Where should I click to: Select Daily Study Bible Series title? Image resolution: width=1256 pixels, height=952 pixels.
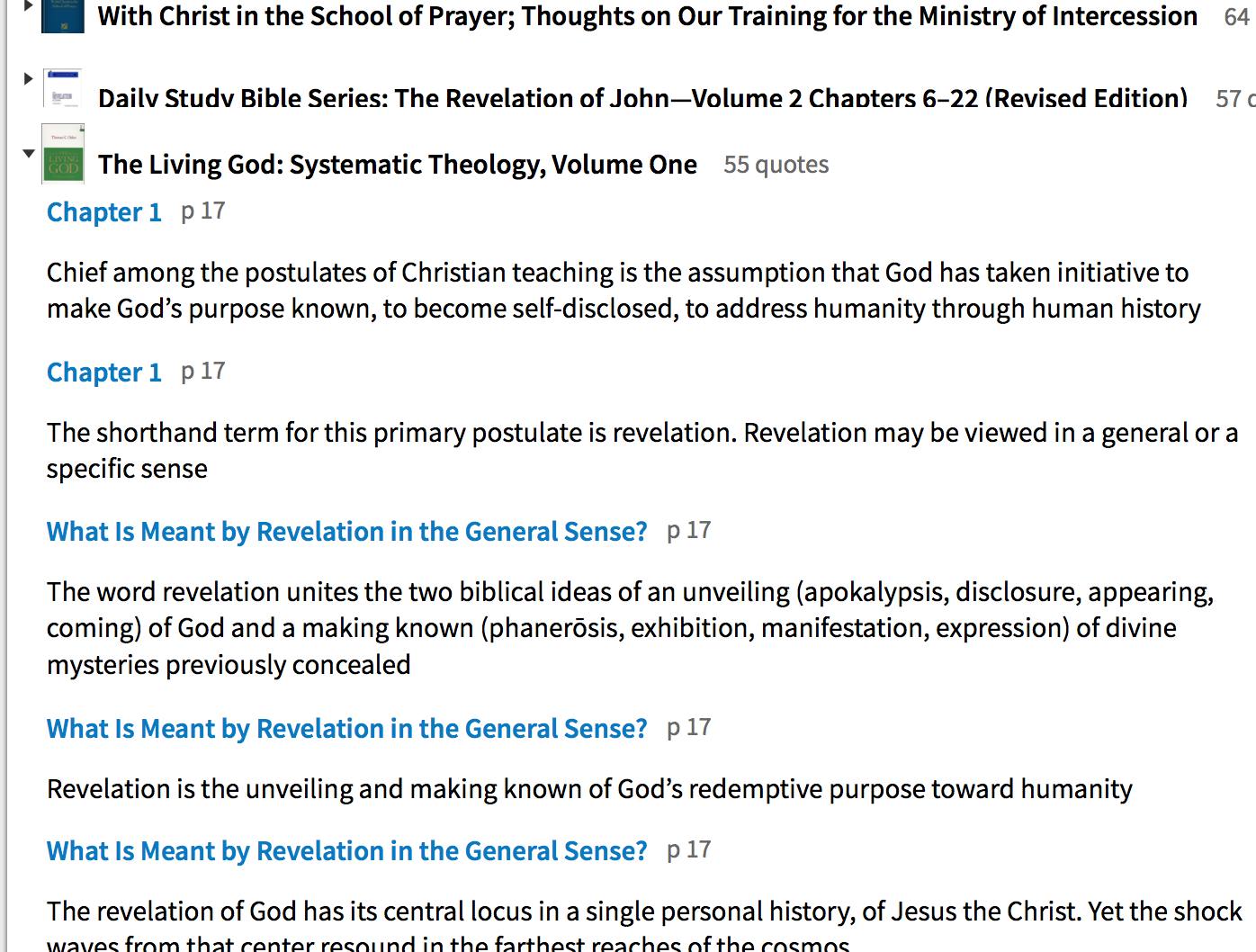coord(643,97)
